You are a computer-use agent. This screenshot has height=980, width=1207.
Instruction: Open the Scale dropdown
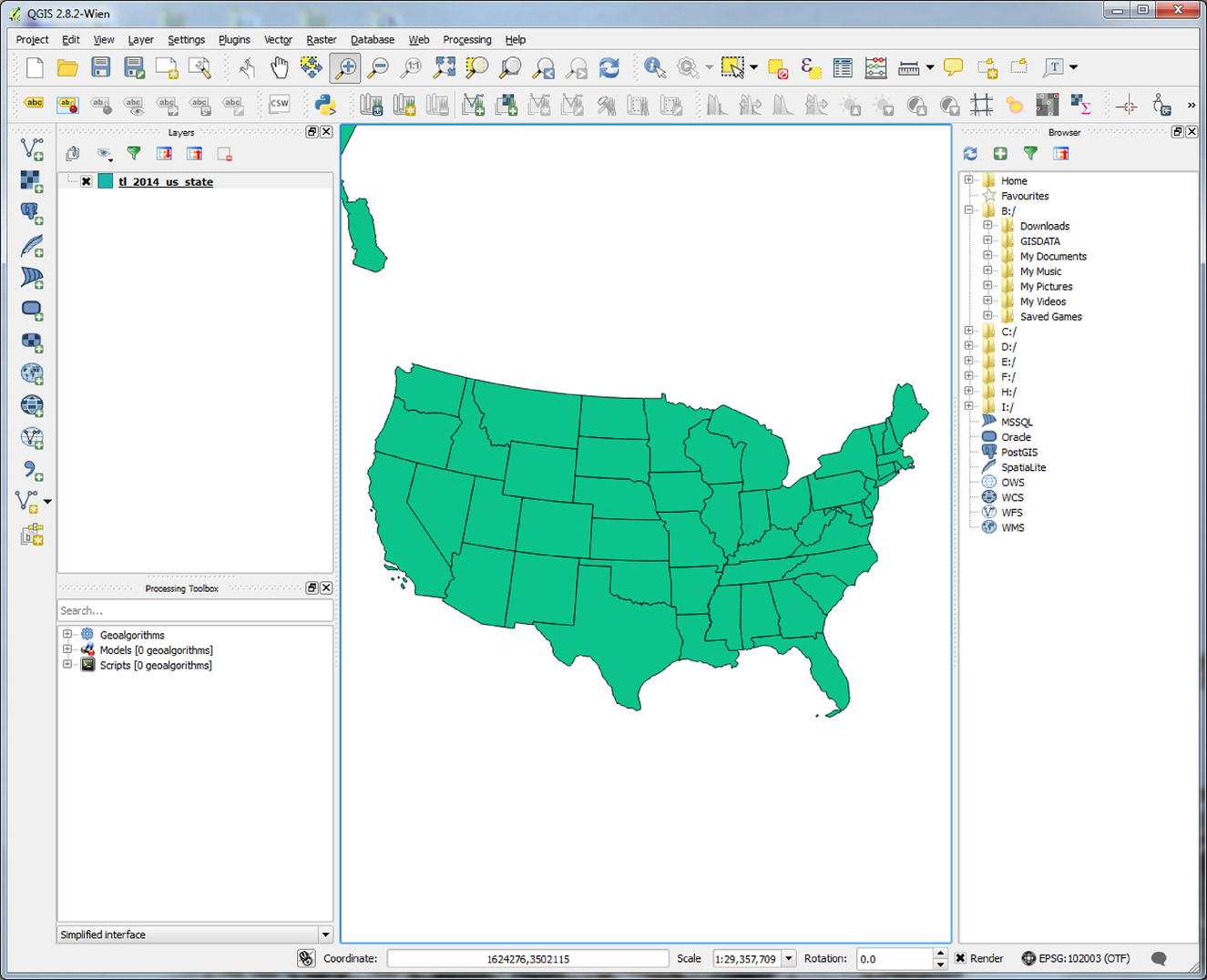pyautogui.click(x=789, y=958)
